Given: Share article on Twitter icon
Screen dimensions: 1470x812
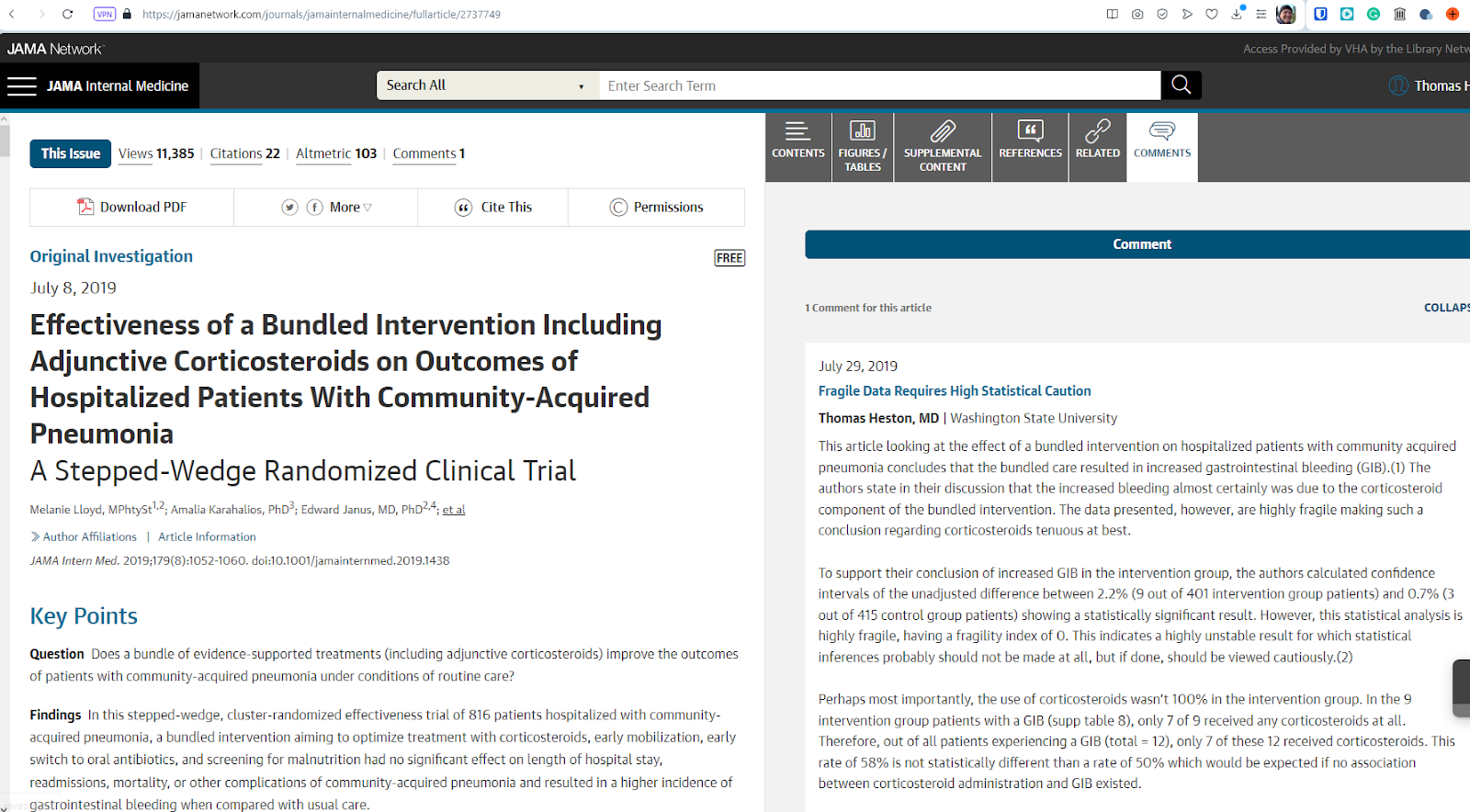Looking at the screenshot, I should tap(289, 208).
